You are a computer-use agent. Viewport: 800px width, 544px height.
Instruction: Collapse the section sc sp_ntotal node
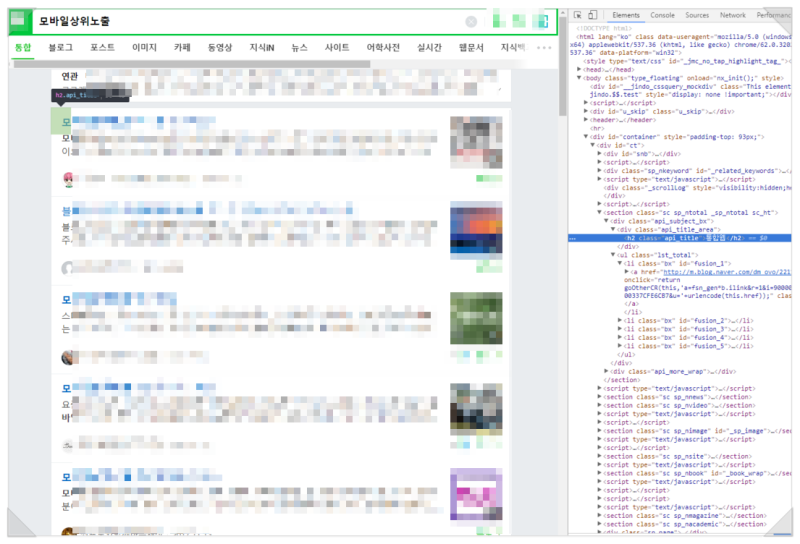tap(599, 213)
